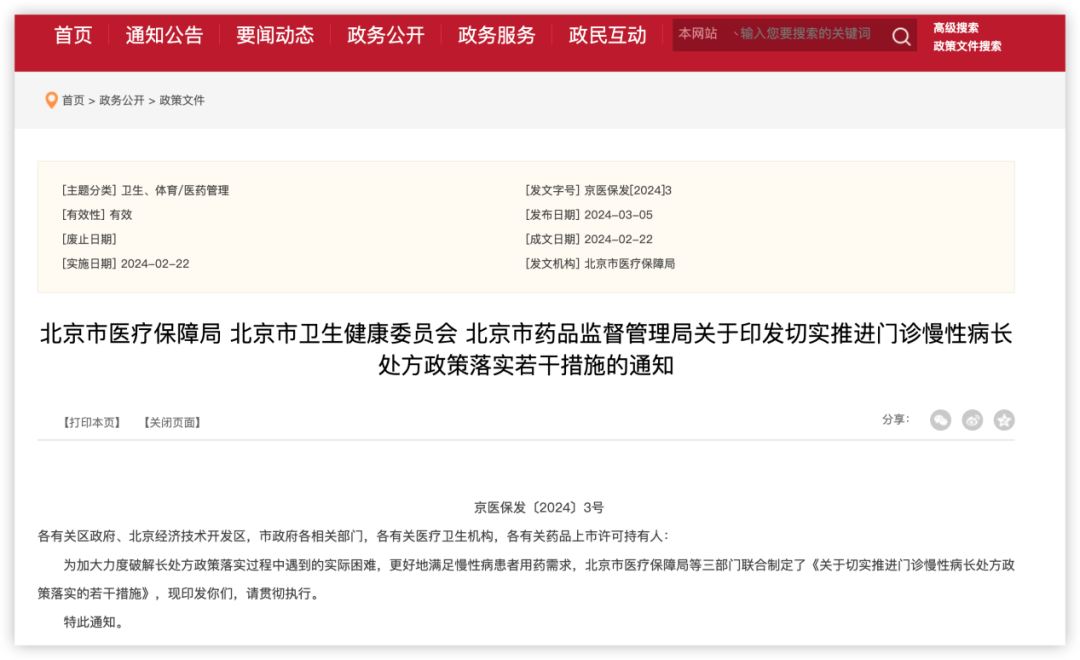Image resolution: width=1080 pixels, height=660 pixels.
Task: Go to 要闻动态 section
Action: click(275, 35)
